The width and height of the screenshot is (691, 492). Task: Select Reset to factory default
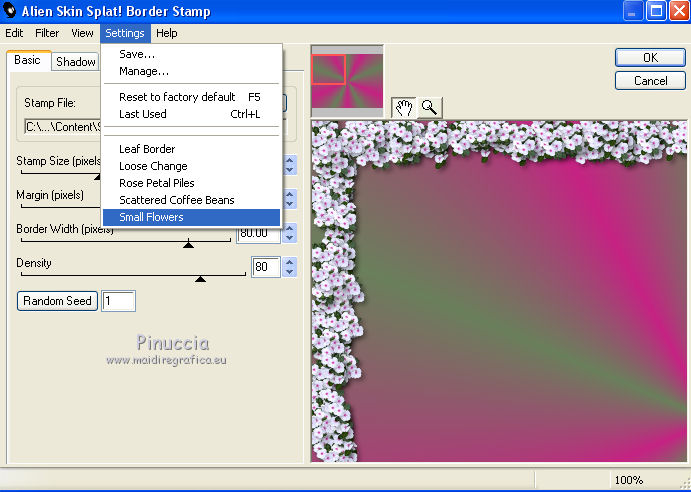(x=191, y=97)
